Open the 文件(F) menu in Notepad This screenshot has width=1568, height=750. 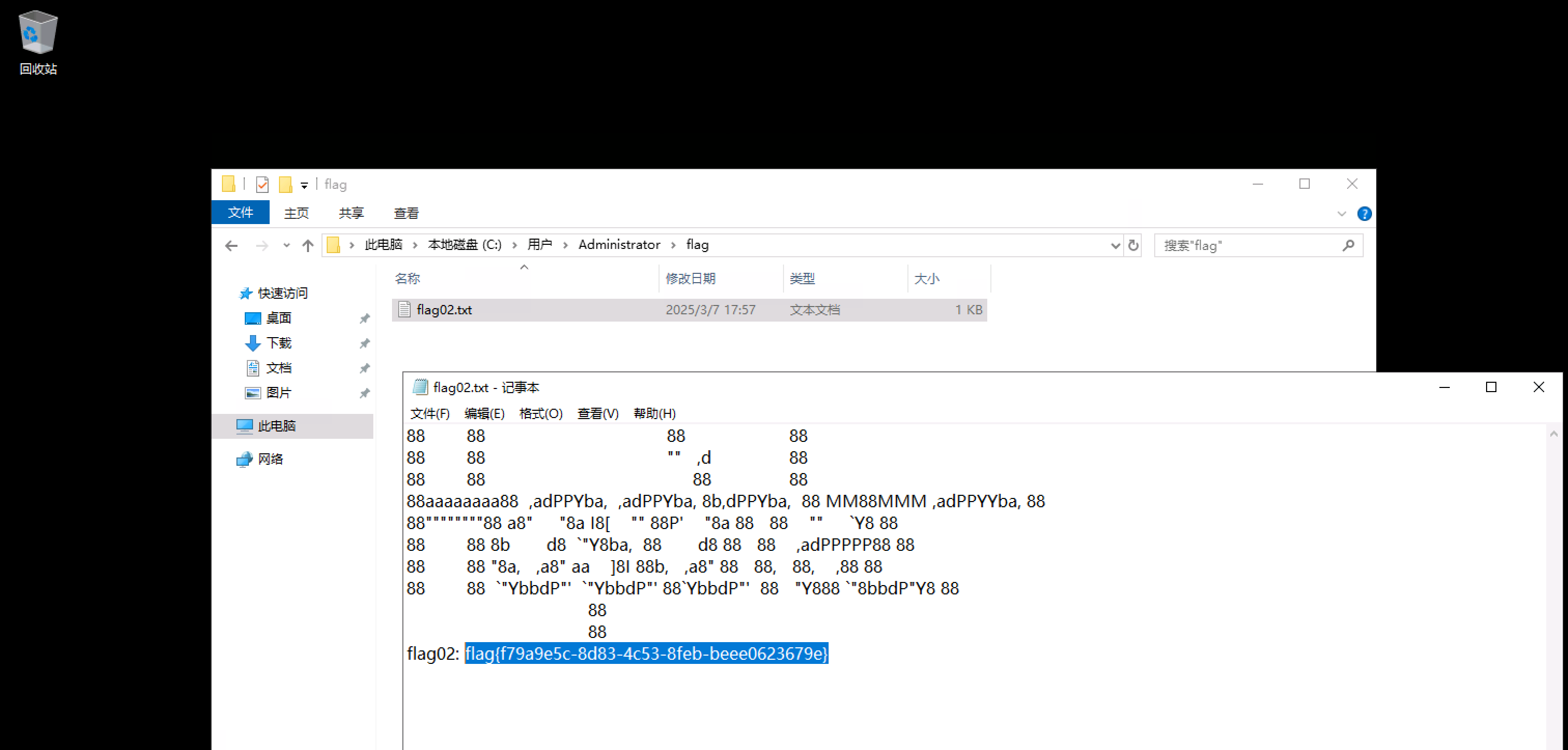pos(430,413)
